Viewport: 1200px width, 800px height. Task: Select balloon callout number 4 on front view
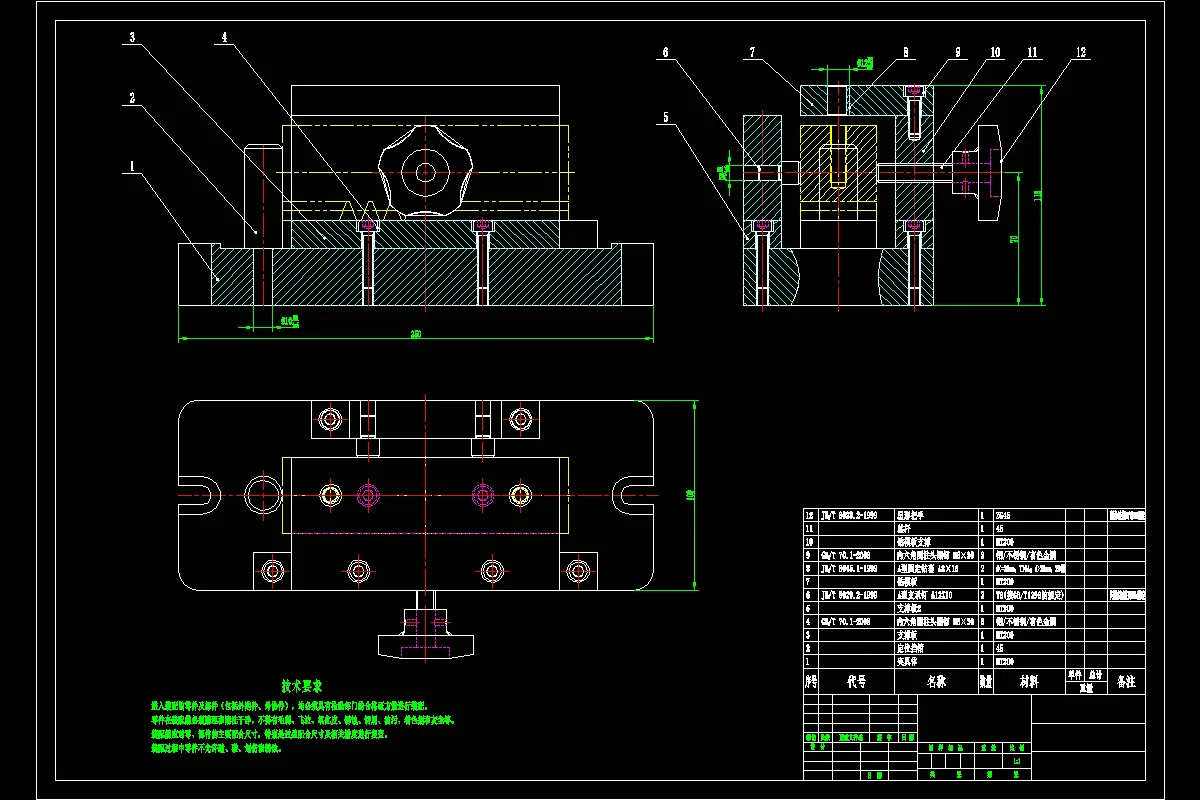[223, 38]
